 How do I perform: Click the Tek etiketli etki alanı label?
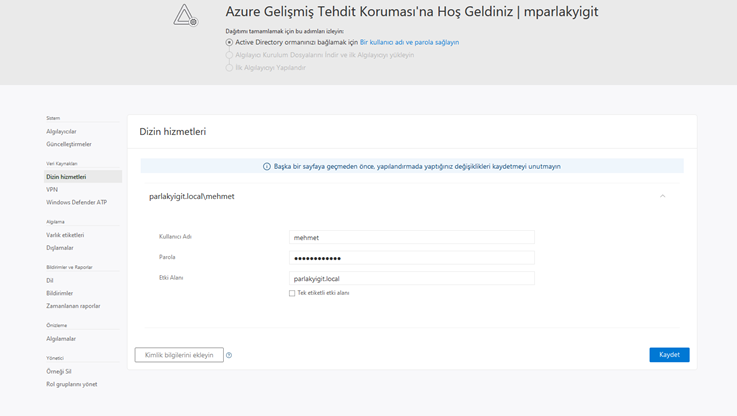(323, 293)
